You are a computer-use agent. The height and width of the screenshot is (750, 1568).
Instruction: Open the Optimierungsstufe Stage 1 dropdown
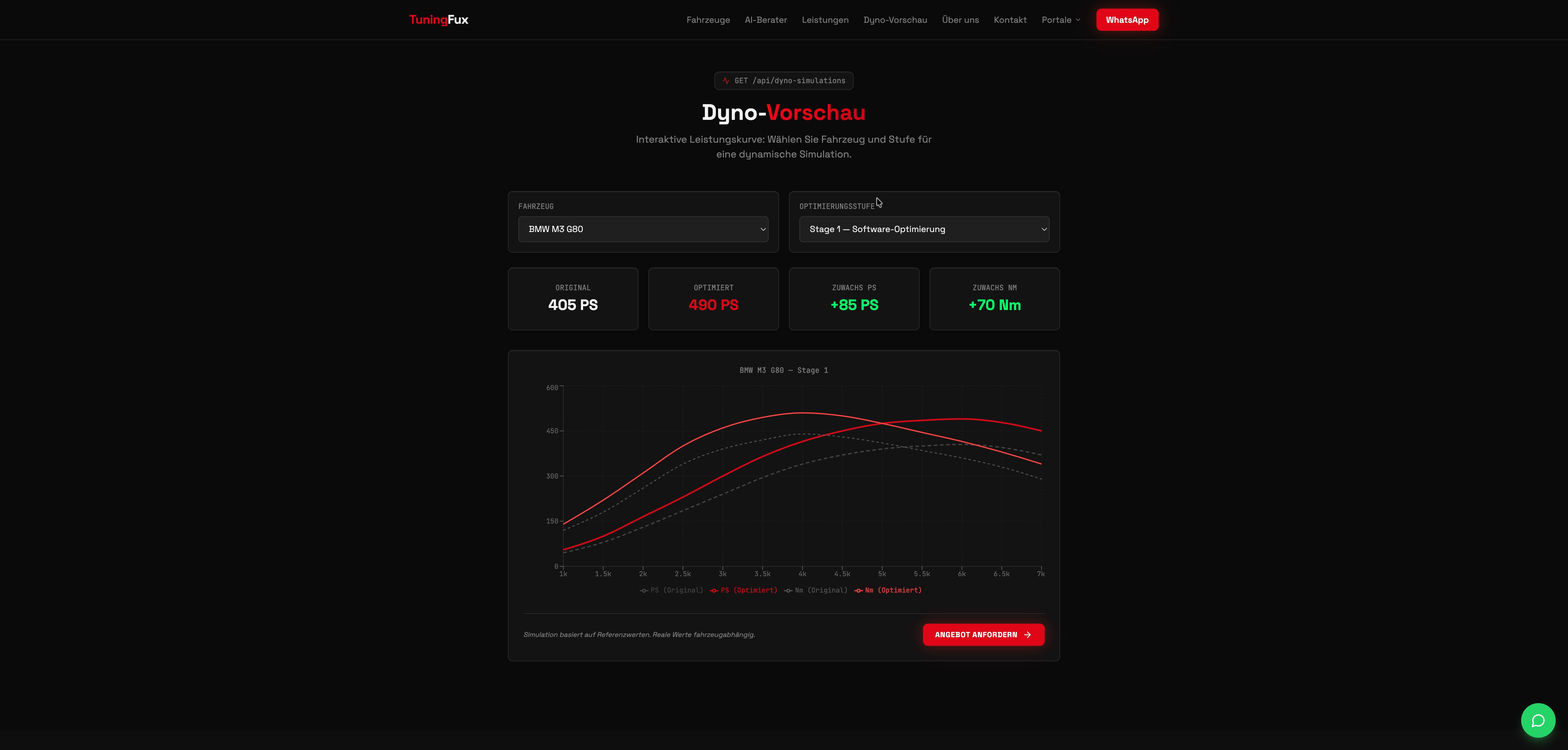[924, 229]
